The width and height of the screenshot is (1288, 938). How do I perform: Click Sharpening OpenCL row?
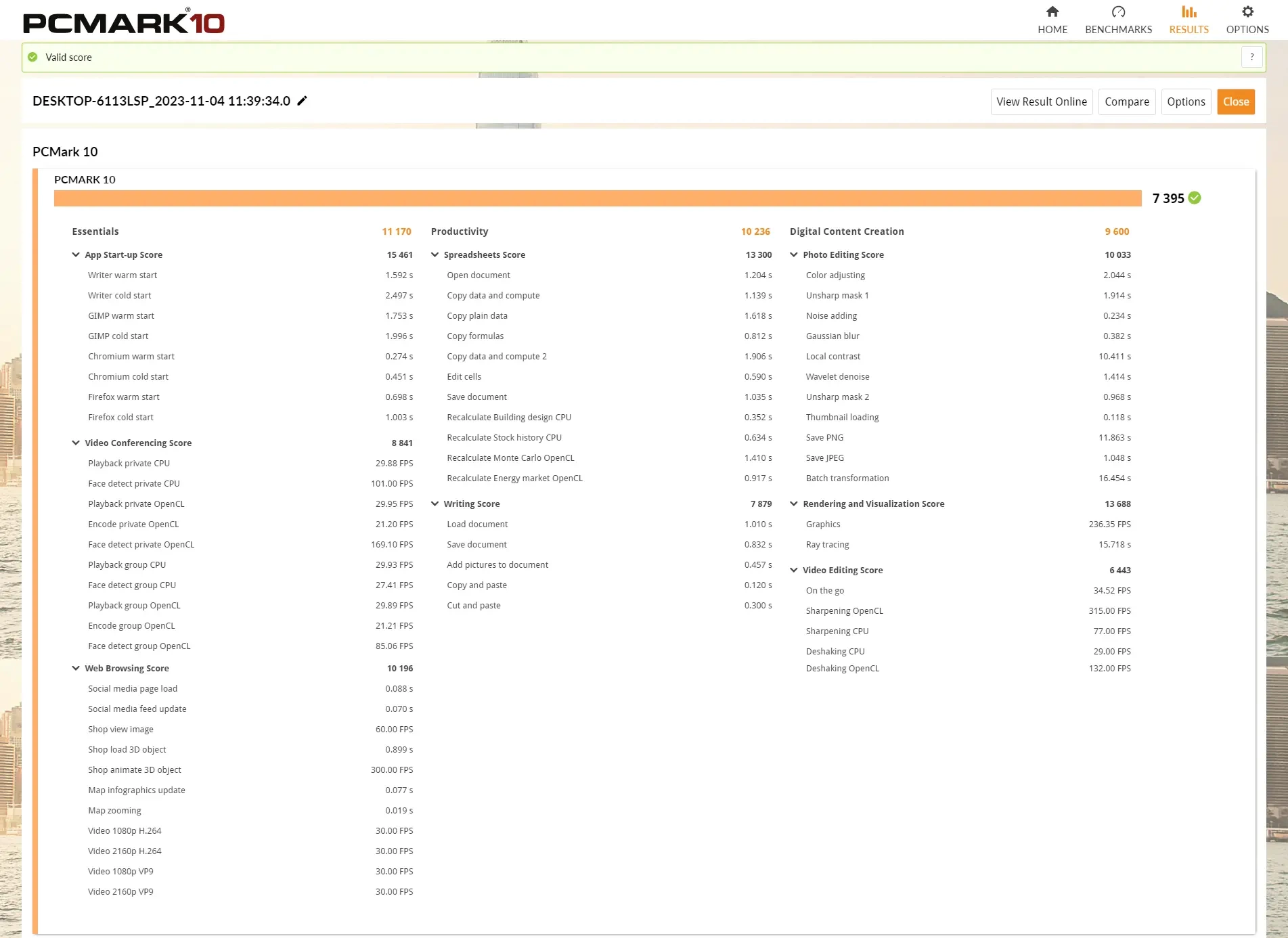coord(968,611)
